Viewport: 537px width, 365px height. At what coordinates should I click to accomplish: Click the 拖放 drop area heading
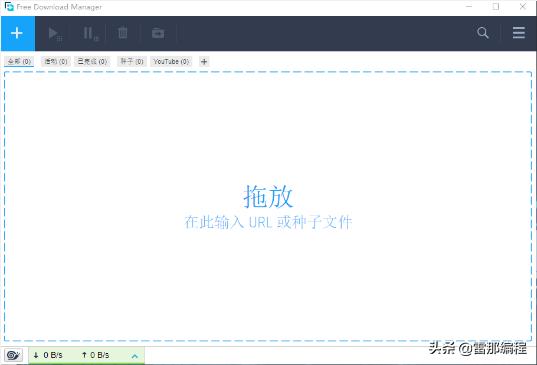(268, 197)
